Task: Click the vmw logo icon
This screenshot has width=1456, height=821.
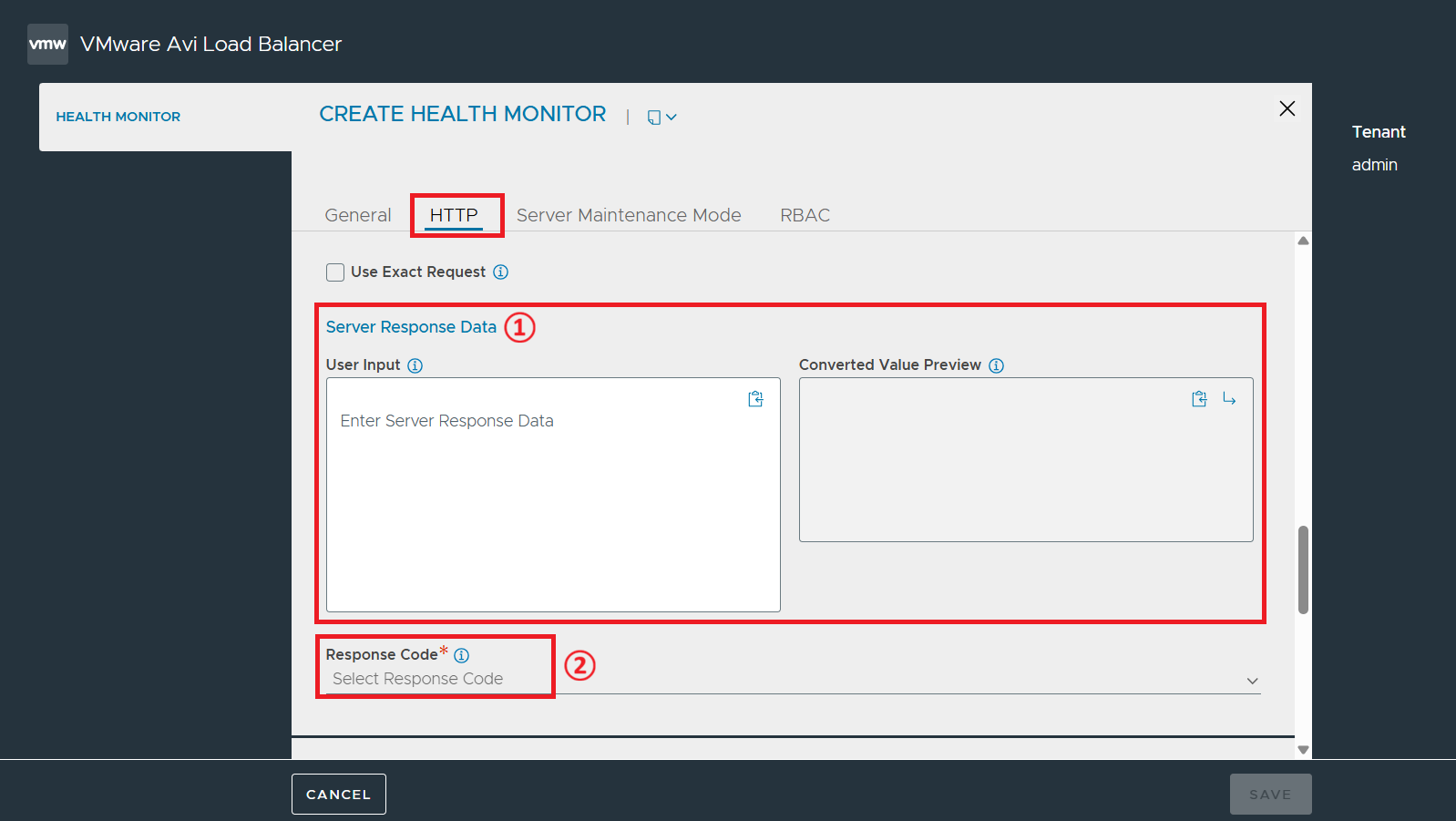Action: (x=47, y=44)
